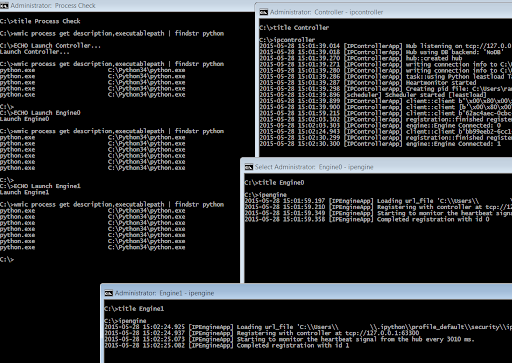The height and width of the screenshot is (363, 512).
Task: Click the Process Check window's cmd icon
Action: [x=4, y=5]
